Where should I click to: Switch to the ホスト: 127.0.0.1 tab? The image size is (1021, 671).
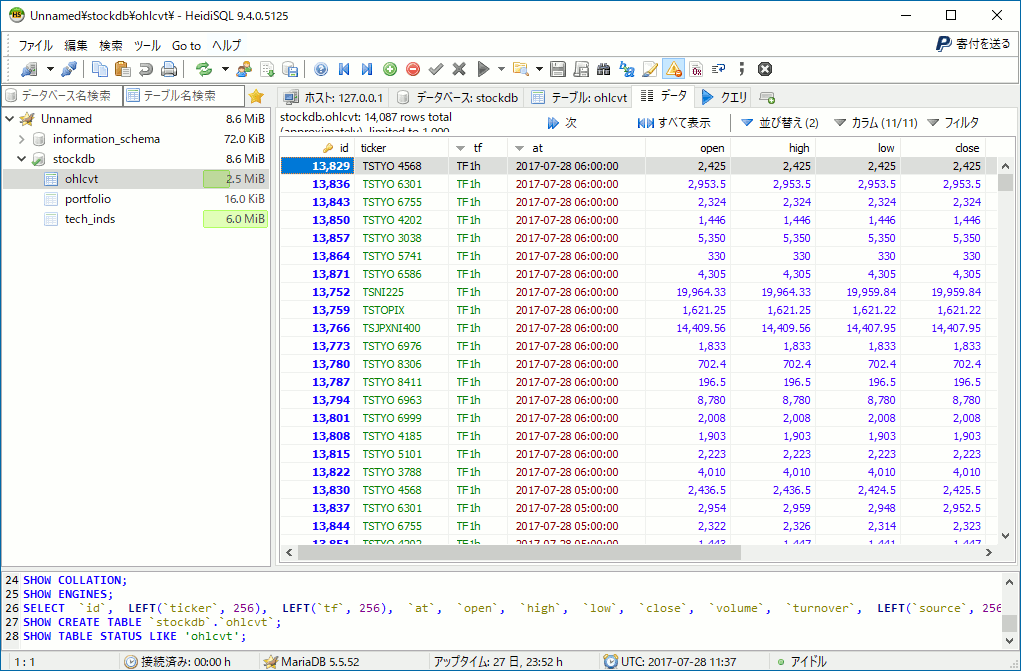click(x=335, y=98)
